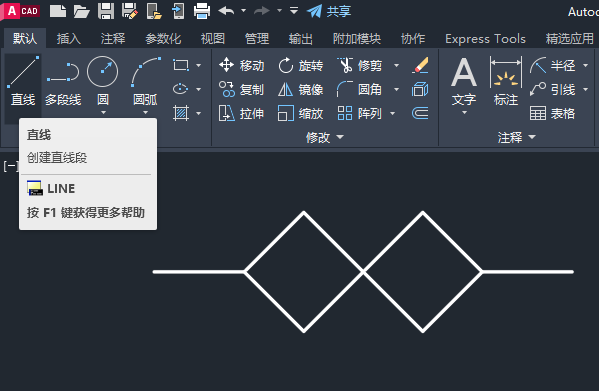Open the redo history dropdown
This screenshot has width=599, height=391.
[279, 11]
